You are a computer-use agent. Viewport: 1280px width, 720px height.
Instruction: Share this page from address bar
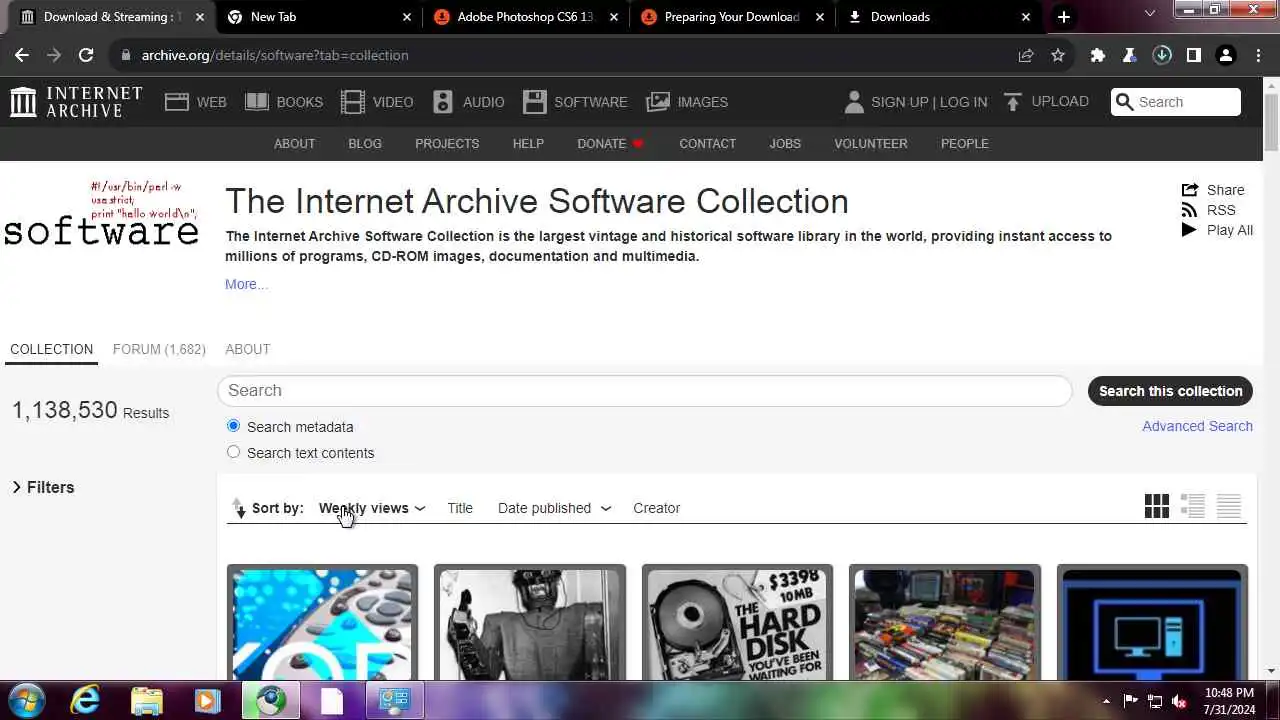coord(1026,55)
